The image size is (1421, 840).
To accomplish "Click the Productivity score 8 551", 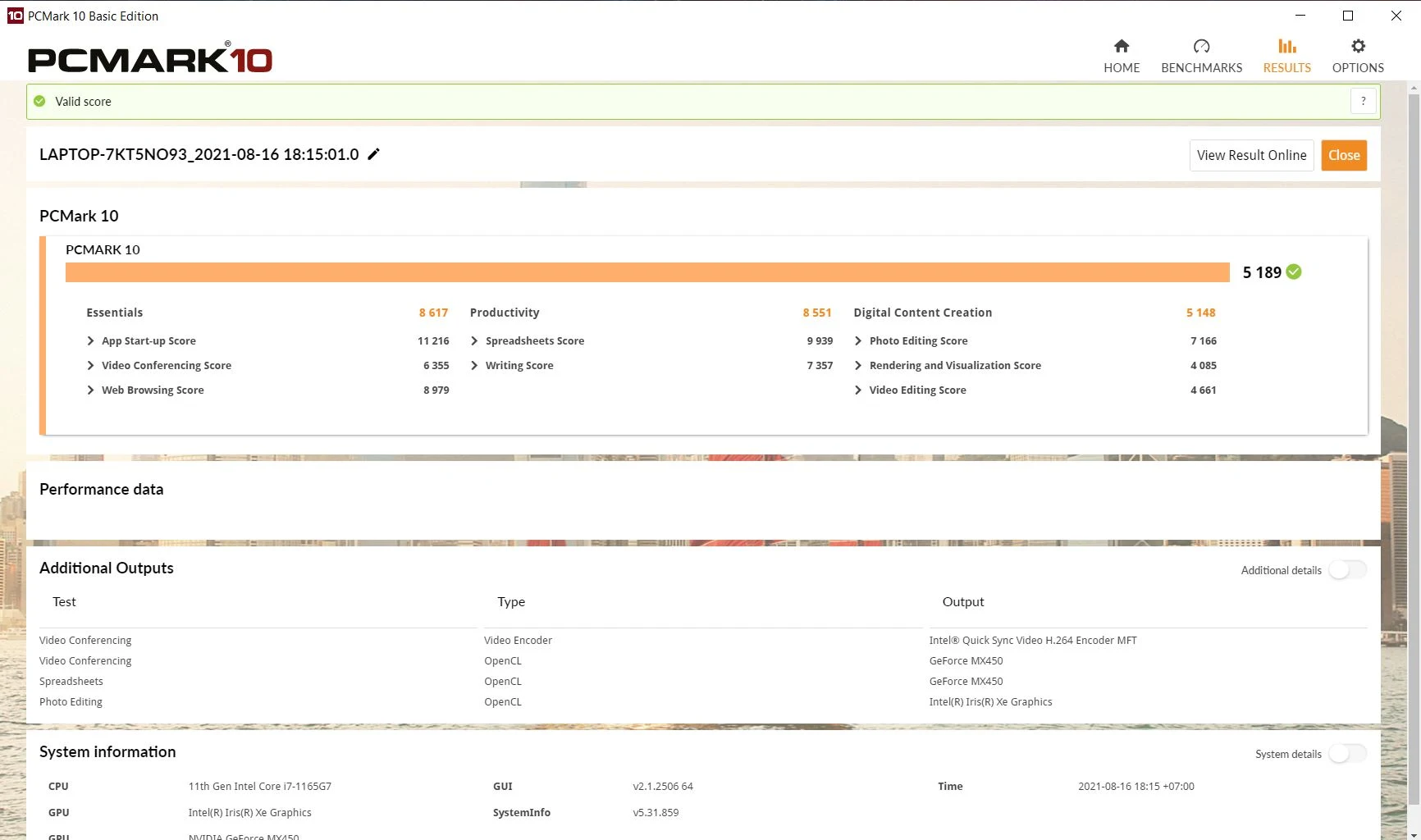I will pos(817,313).
